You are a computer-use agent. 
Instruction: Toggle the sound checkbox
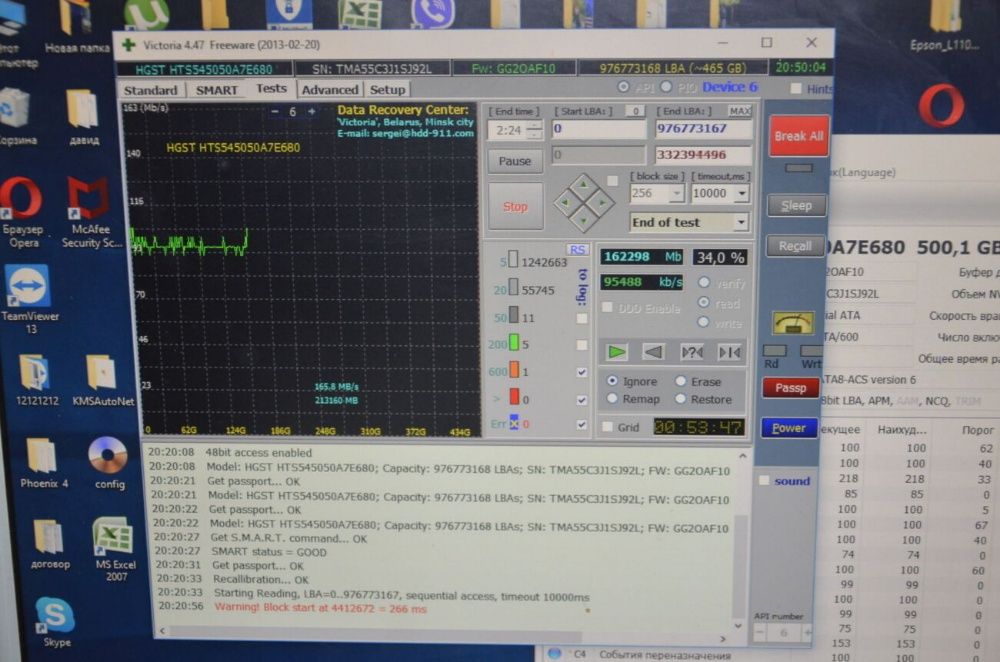click(x=763, y=480)
